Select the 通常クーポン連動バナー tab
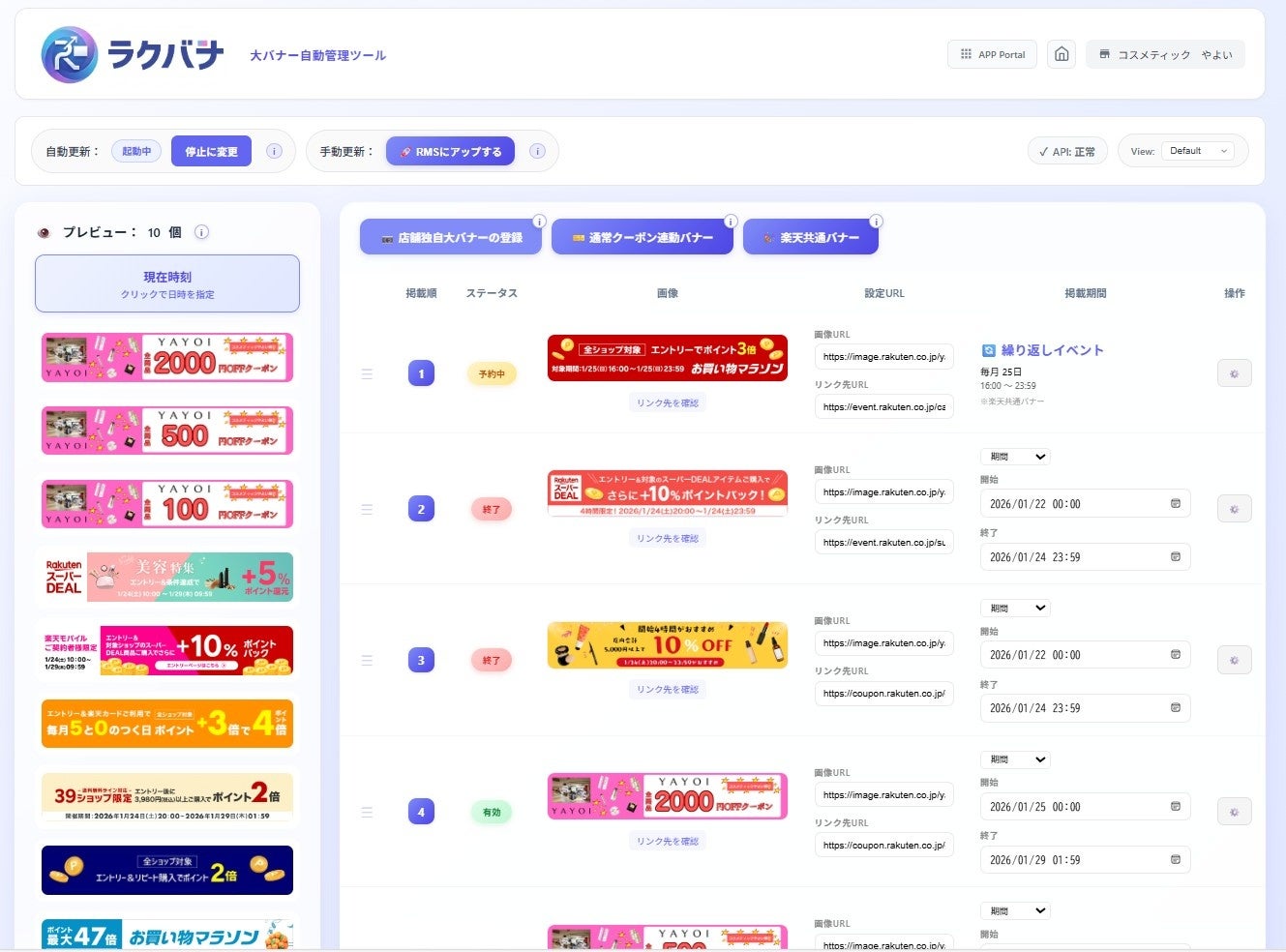The width and height of the screenshot is (1286, 952). pos(642,237)
